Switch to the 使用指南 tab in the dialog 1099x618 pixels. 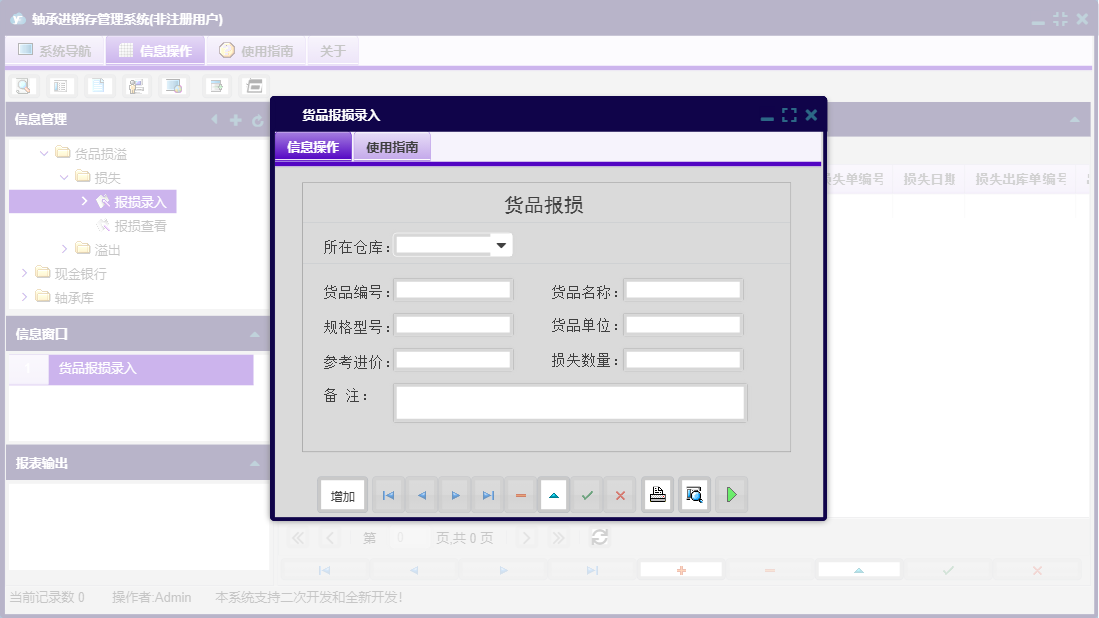[x=392, y=145]
